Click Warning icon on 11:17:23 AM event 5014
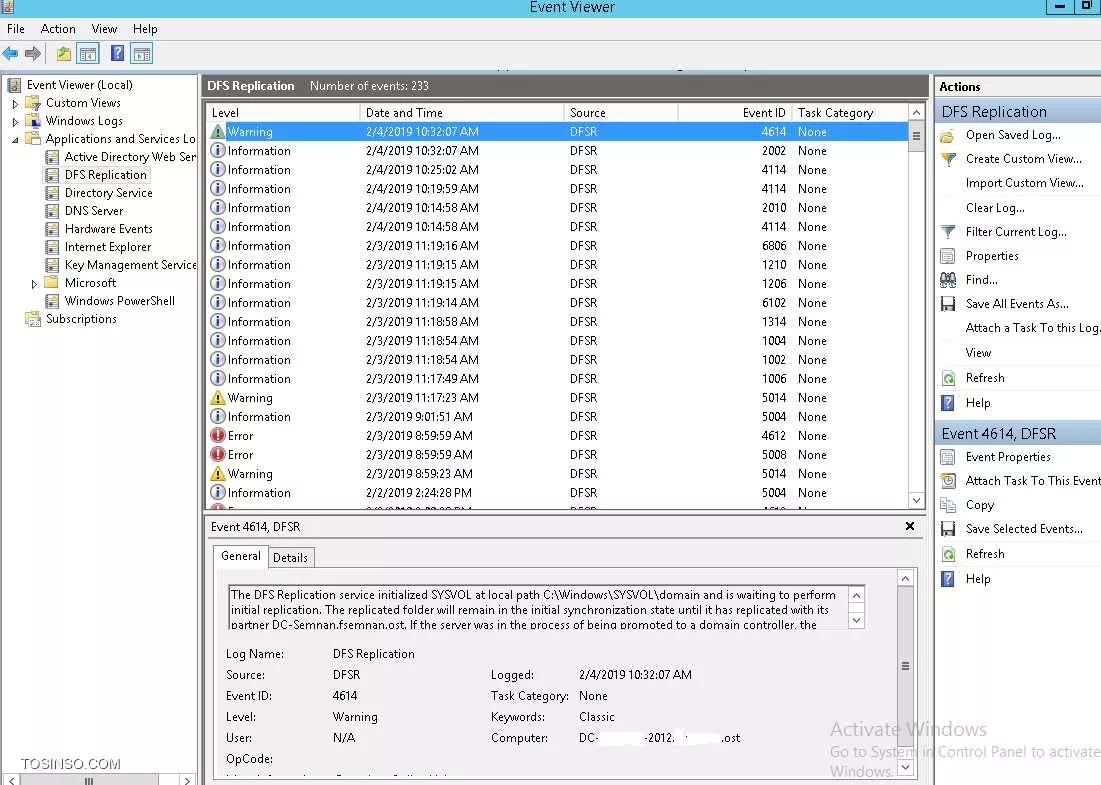This screenshot has width=1101, height=785. point(218,397)
